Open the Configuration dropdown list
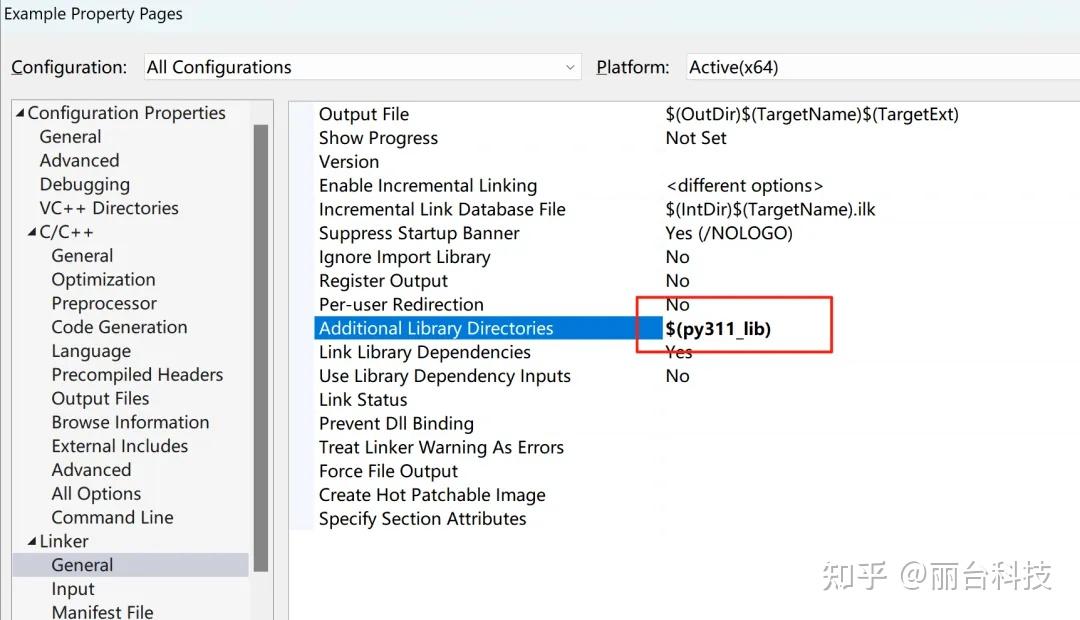The width and height of the screenshot is (1080, 620). pos(570,67)
